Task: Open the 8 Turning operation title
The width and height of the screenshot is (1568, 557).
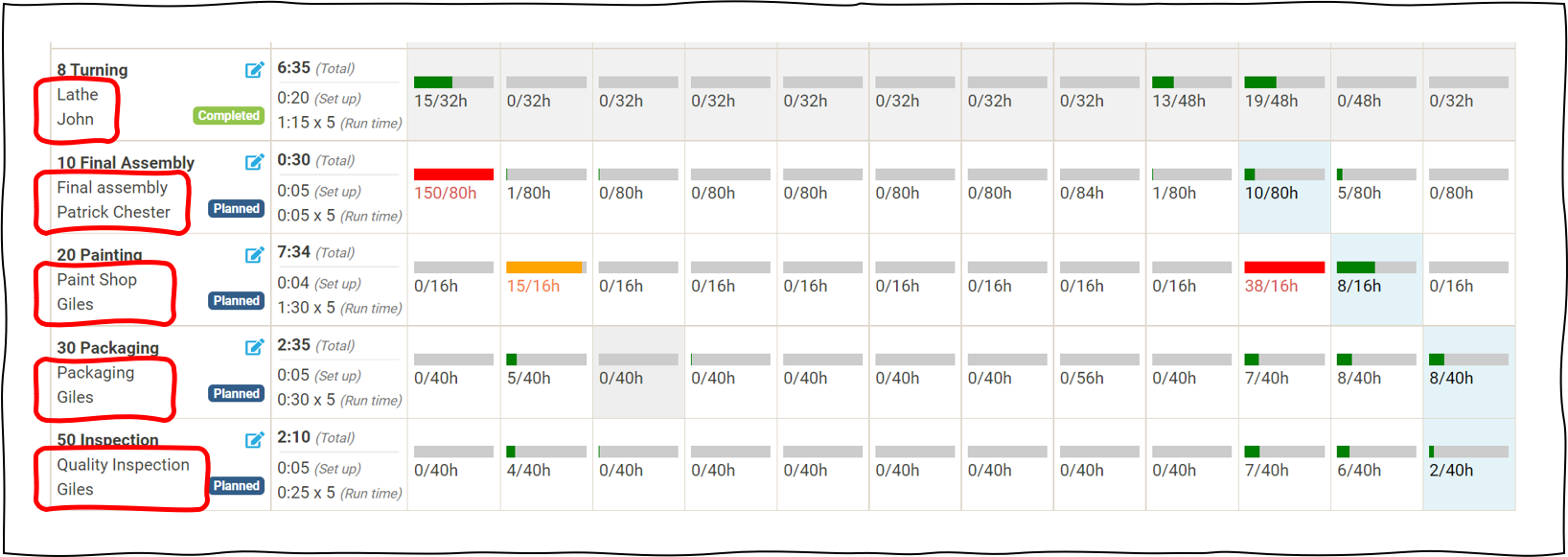Action: [x=91, y=69]
